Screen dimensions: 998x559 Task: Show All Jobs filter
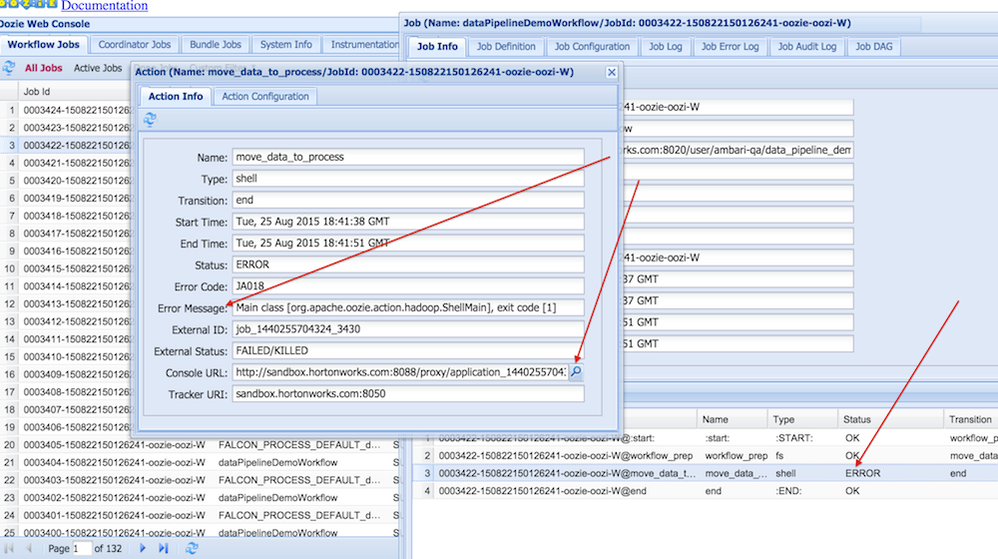coord(43,68)
